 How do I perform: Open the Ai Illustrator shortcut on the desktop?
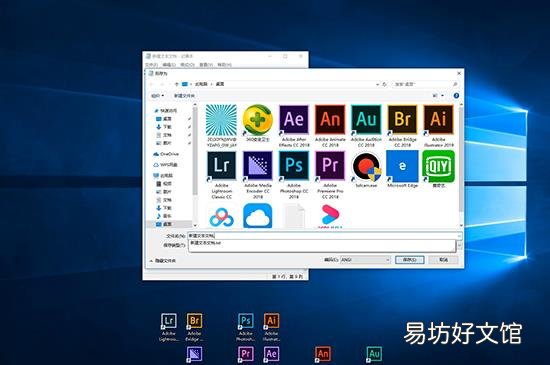click(271, 327)
